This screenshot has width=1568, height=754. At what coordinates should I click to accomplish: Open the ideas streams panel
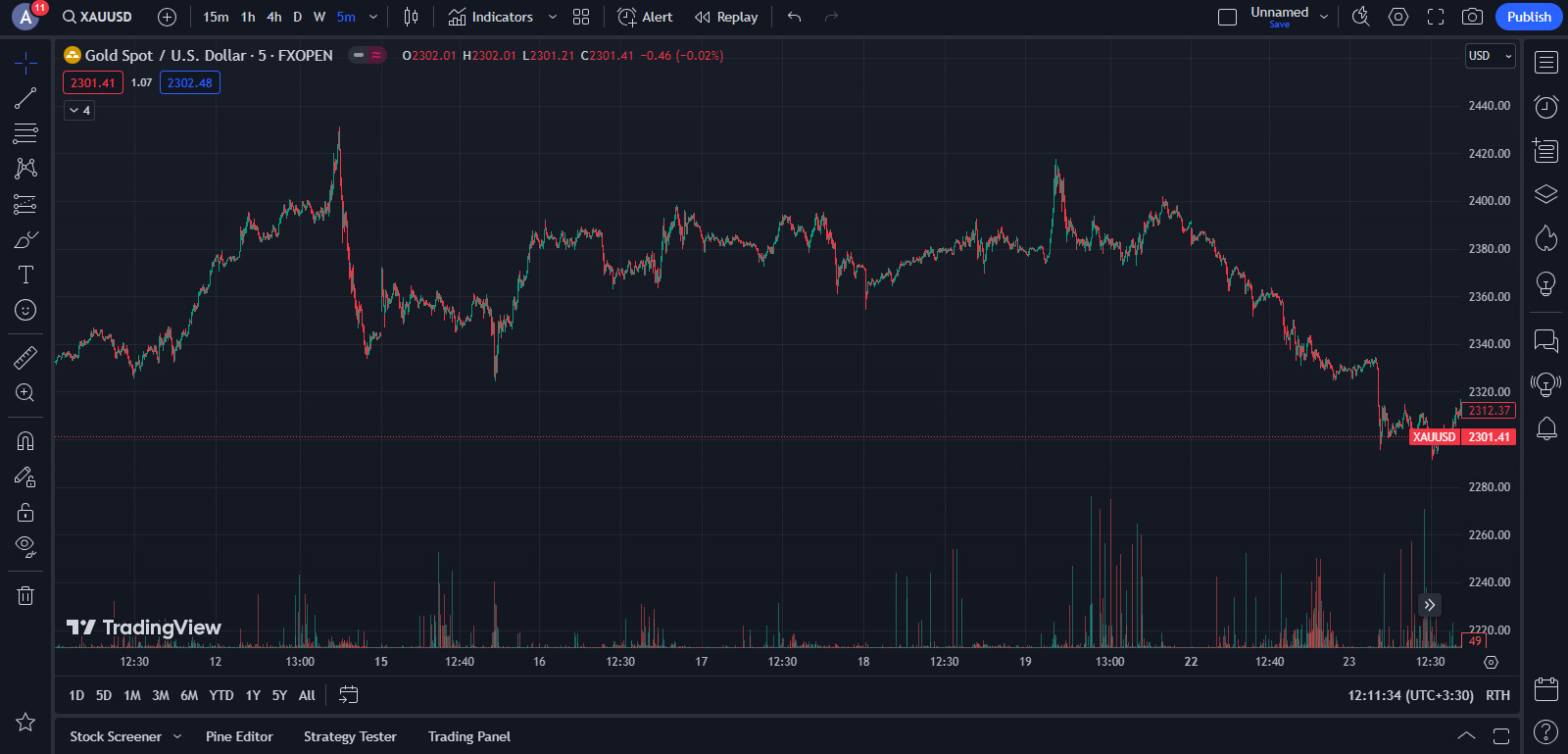pyautogui.click(x=1546, y=383)
